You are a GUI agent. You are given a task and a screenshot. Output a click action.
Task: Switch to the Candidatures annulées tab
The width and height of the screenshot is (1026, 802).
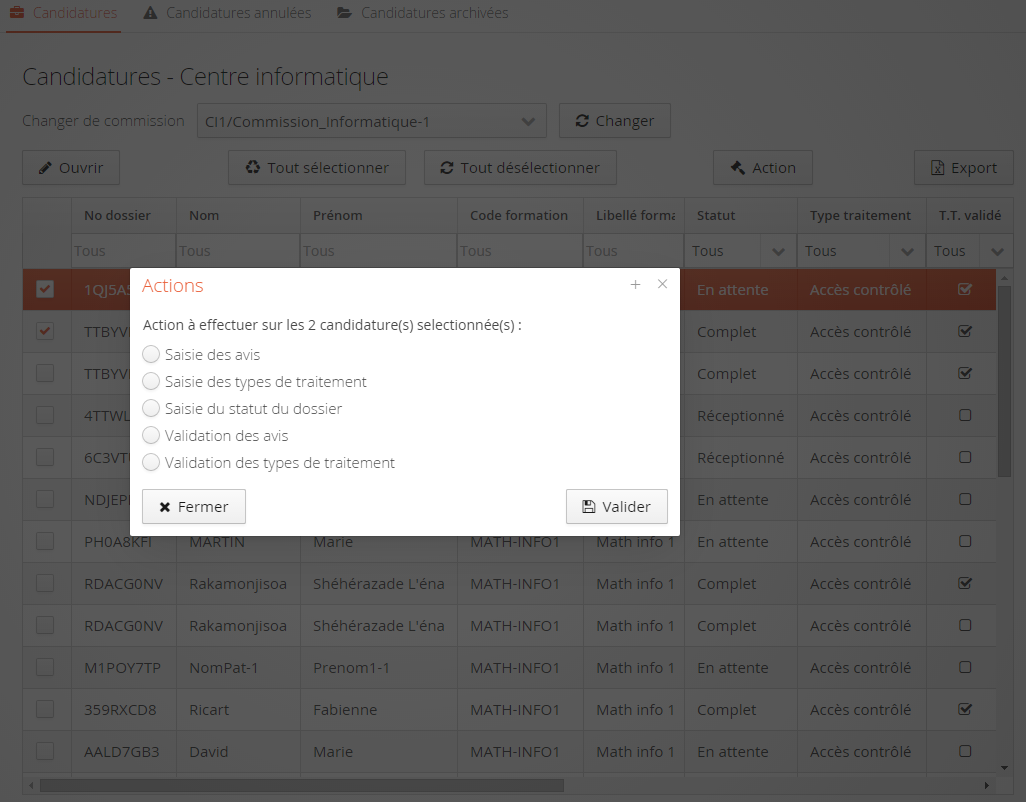click(x=227, y=14)
